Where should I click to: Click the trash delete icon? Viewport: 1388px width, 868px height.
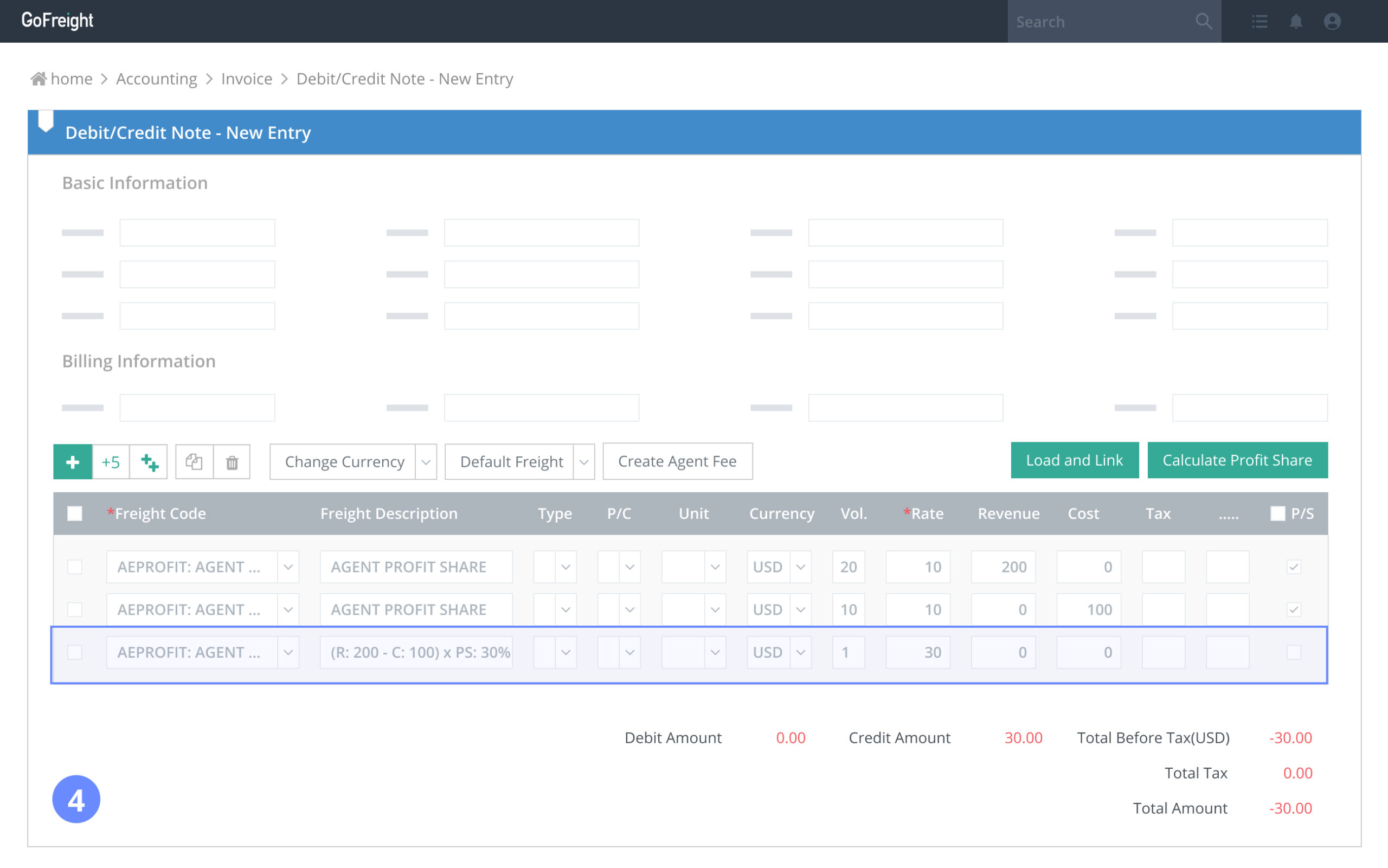(x=232, y=461)
